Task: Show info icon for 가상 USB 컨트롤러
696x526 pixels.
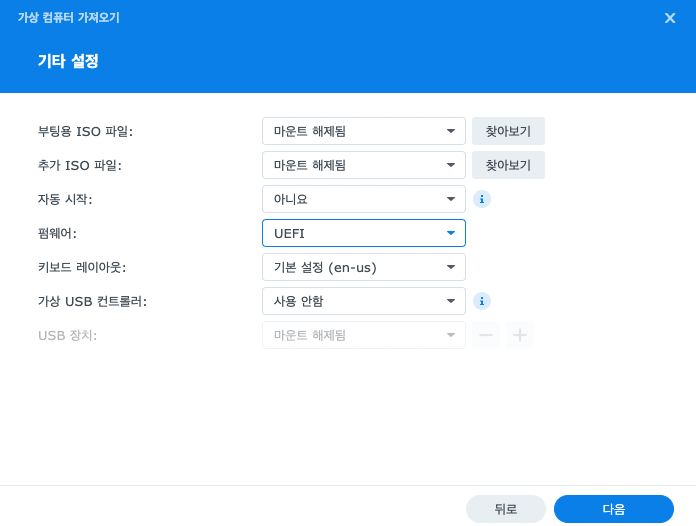Action: 482,301
